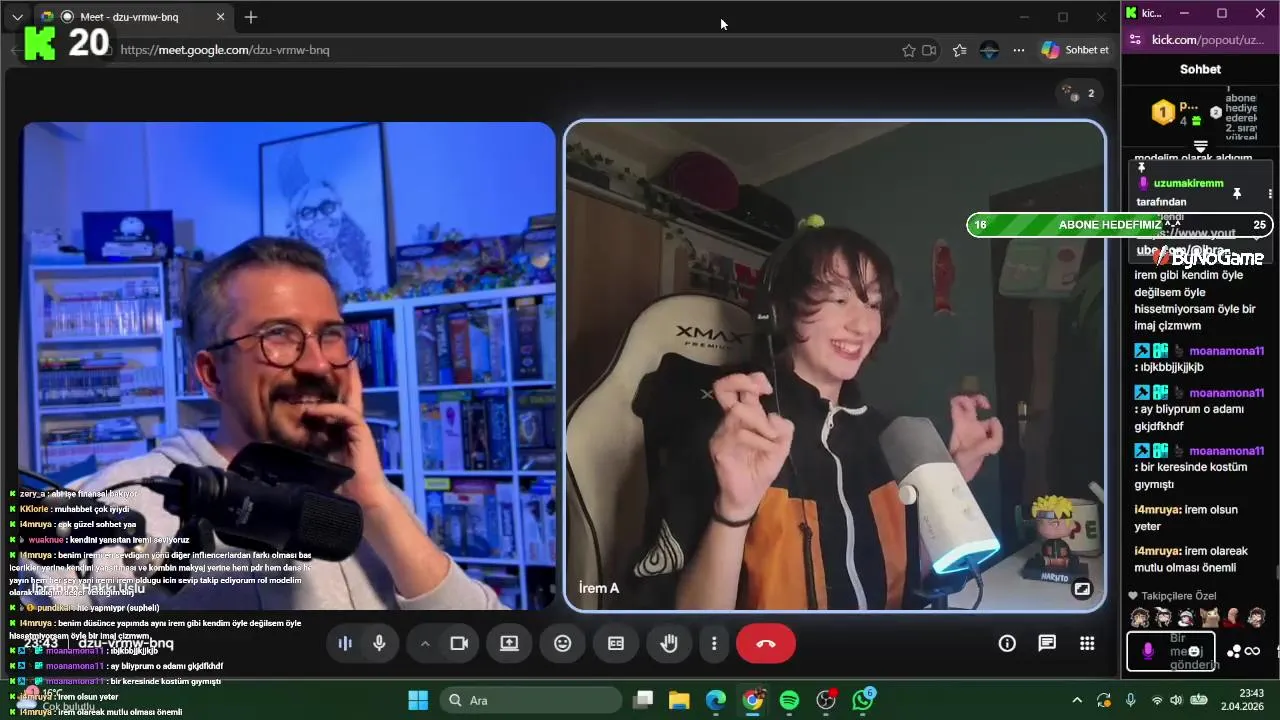1280x720 pixels.
Task: Open browser favorites icon
Action: 960,50
